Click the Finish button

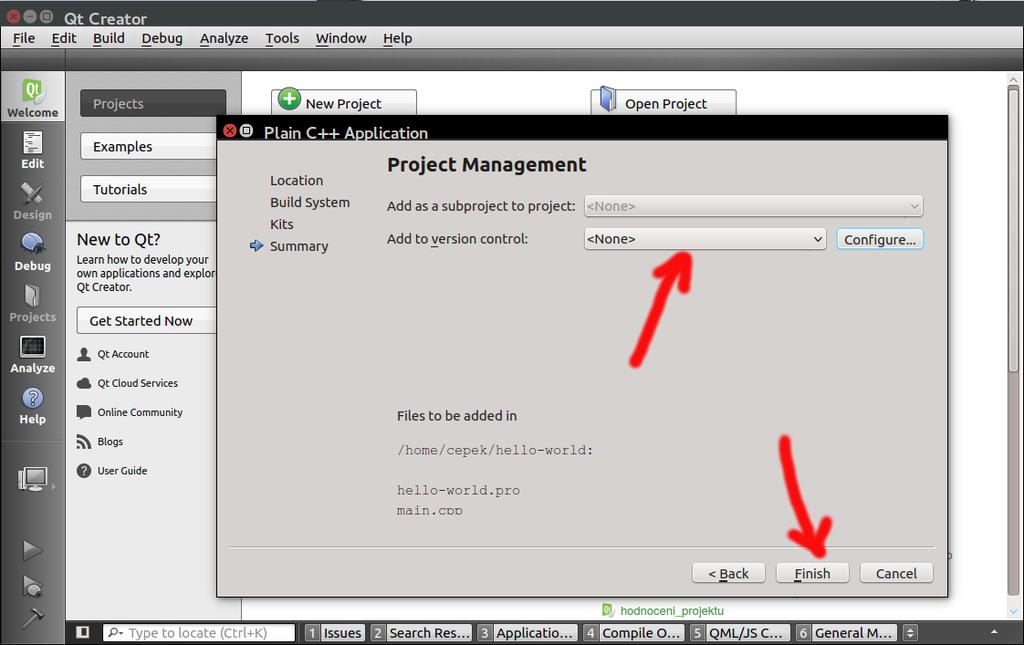(x=812, y=573)
